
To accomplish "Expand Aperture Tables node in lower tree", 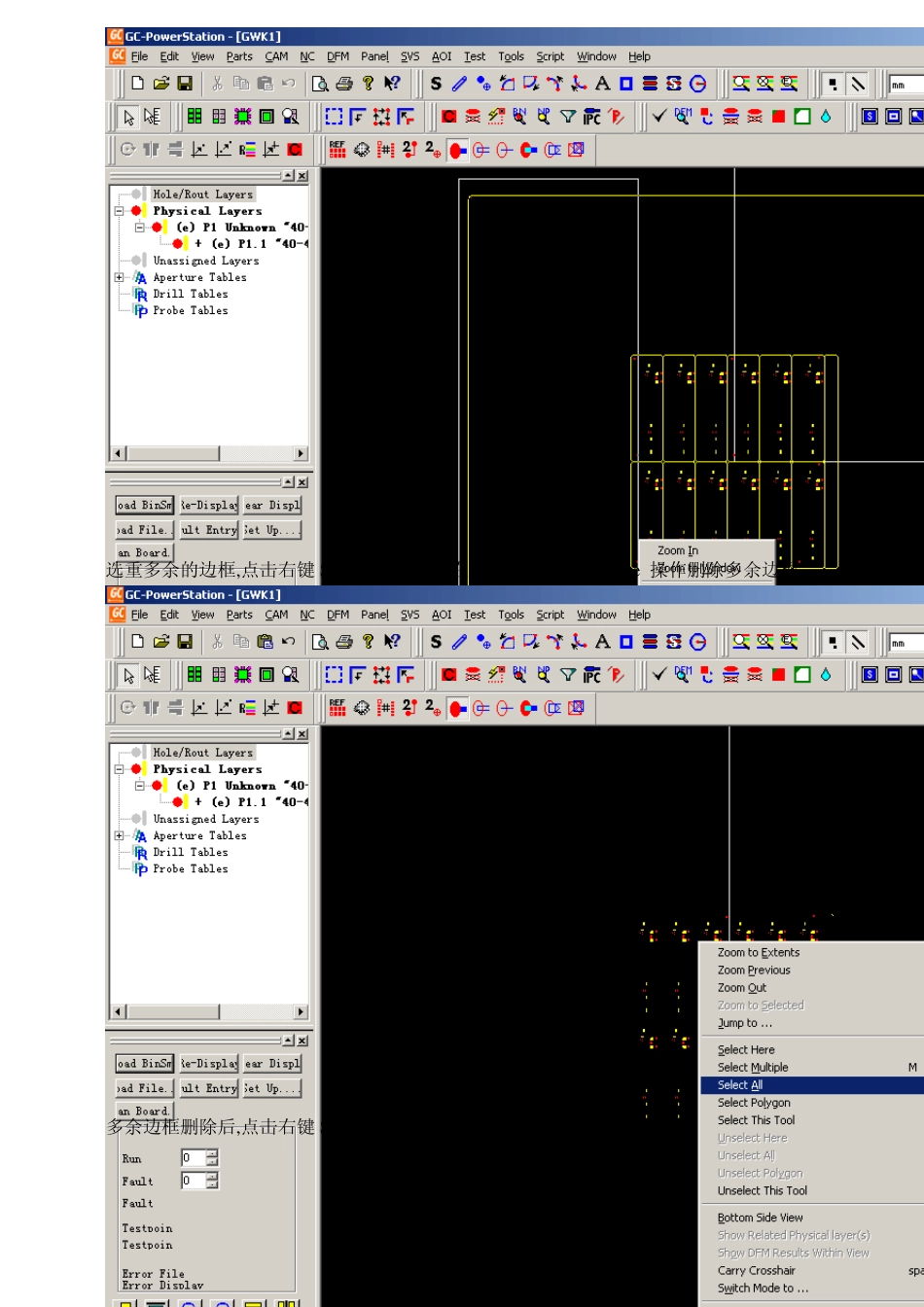I will pyautogui.click(x=120, y=835).
